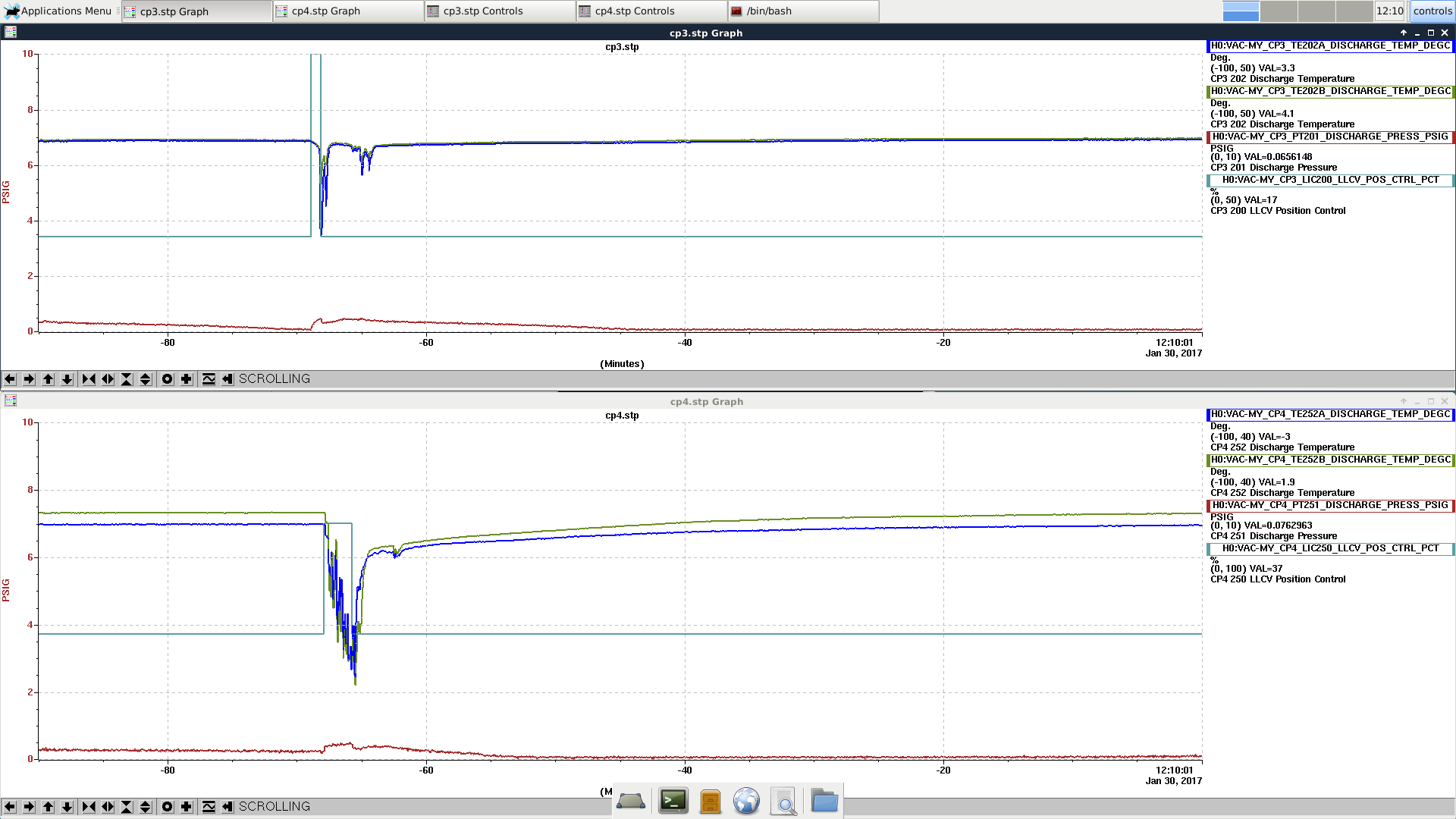The image size is (1456, 819).
Task: Click SCROLLING status text in cp3.stp toolbar
Action: click(x=275, y=379)
